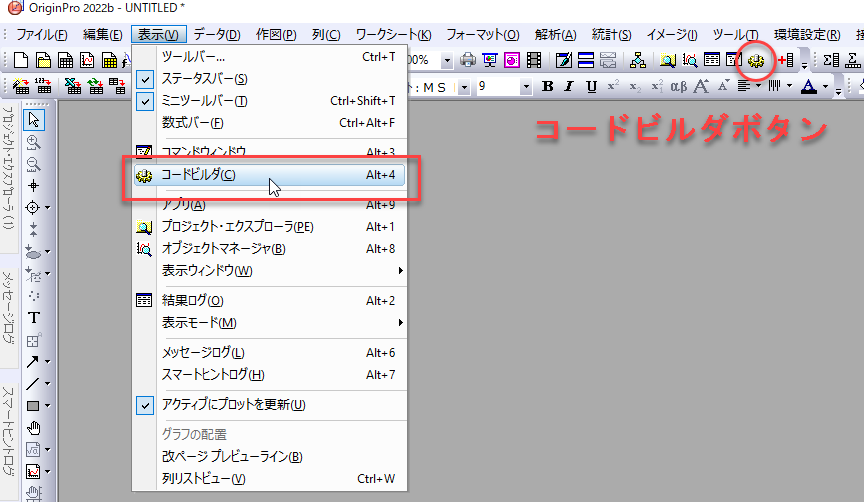Click the film strip video icon
Image resolution: width=864 pixels, height=502 pixels.
534,60
